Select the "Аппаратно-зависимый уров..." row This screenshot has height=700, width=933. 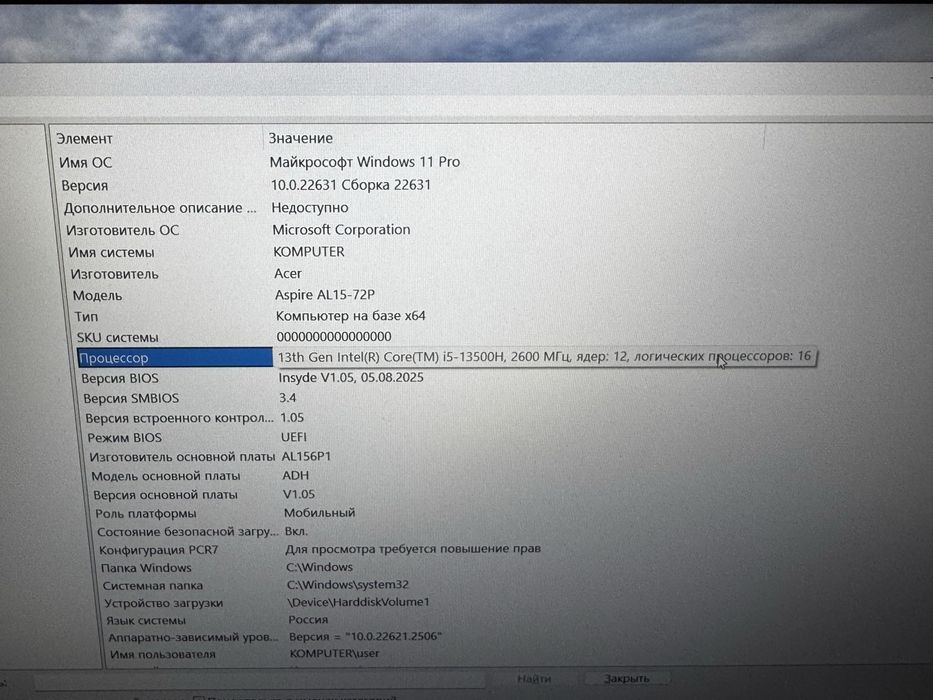(193, 637)
